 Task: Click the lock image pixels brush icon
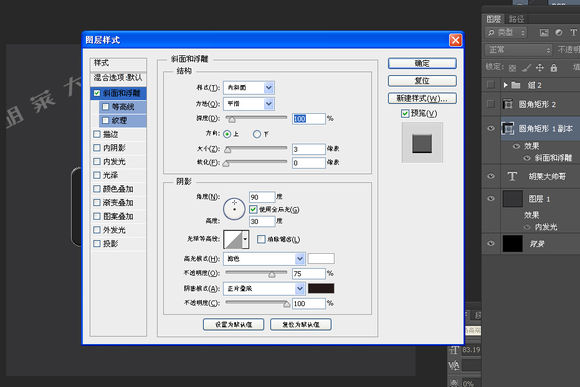(x=526, y=68)
